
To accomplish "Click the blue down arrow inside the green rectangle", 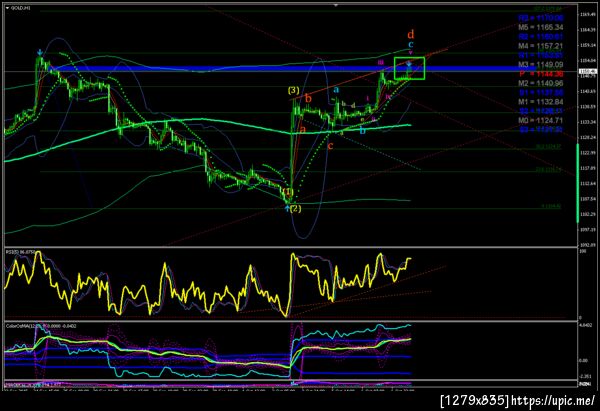I will click(x=409, y=64).
